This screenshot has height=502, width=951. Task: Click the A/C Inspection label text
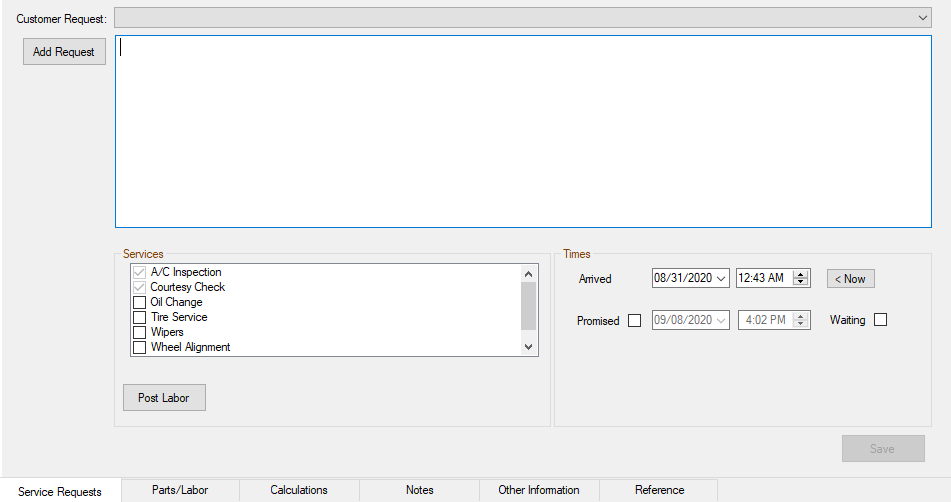[x=186, y=272]
